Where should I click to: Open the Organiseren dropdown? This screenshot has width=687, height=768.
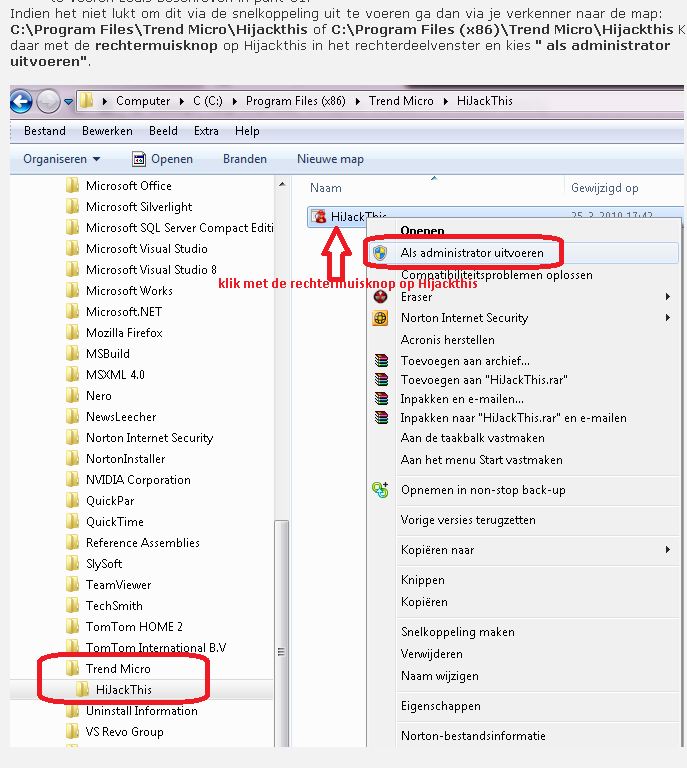coord(62,159)
